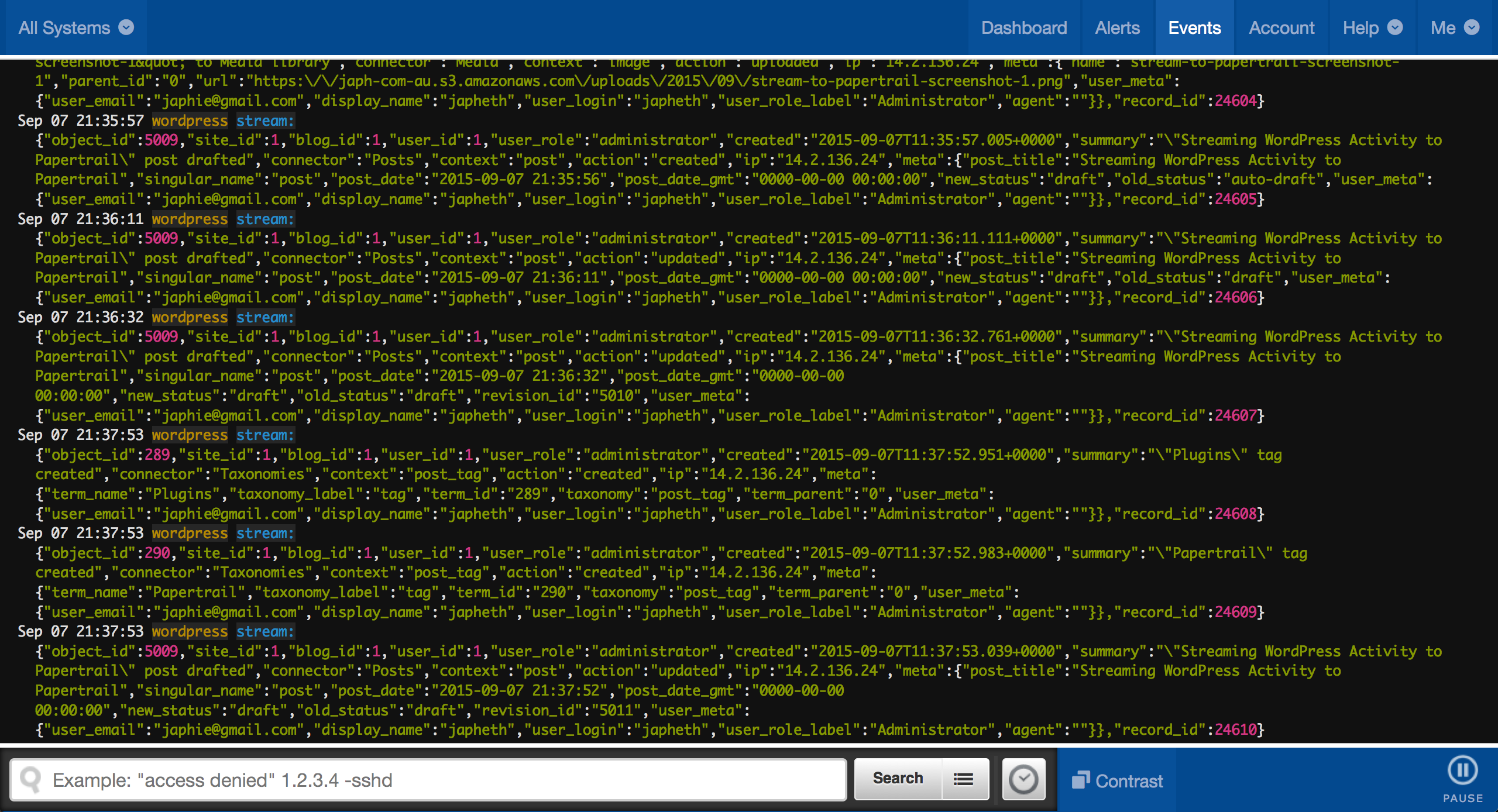Expand the Help menu
This screenshot has height=812, width=1498.
point(1372,27)
